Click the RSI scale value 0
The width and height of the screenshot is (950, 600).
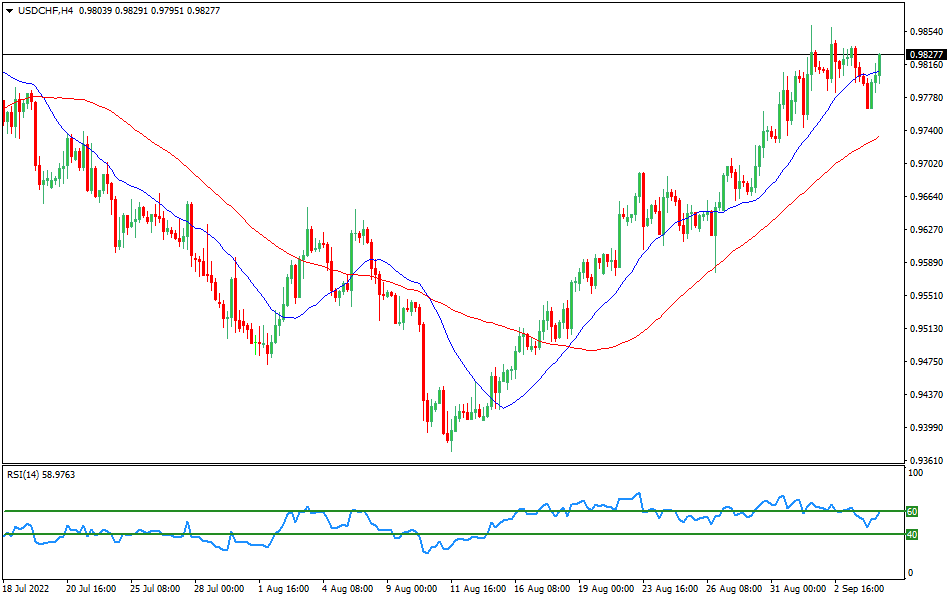tap(908, 573)
